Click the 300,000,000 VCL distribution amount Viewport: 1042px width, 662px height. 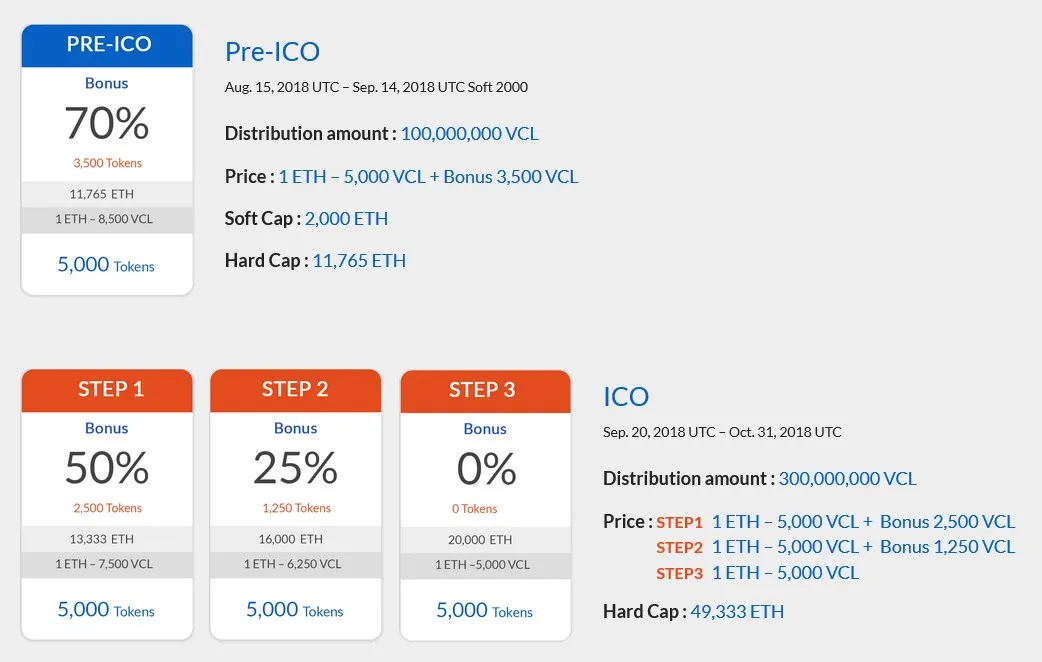[847, 479]
